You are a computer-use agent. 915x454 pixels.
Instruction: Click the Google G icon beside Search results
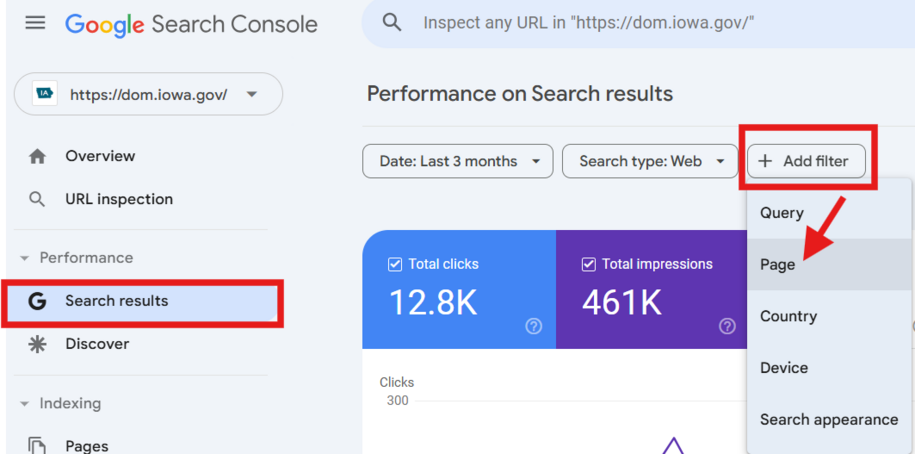click(37, 301)
